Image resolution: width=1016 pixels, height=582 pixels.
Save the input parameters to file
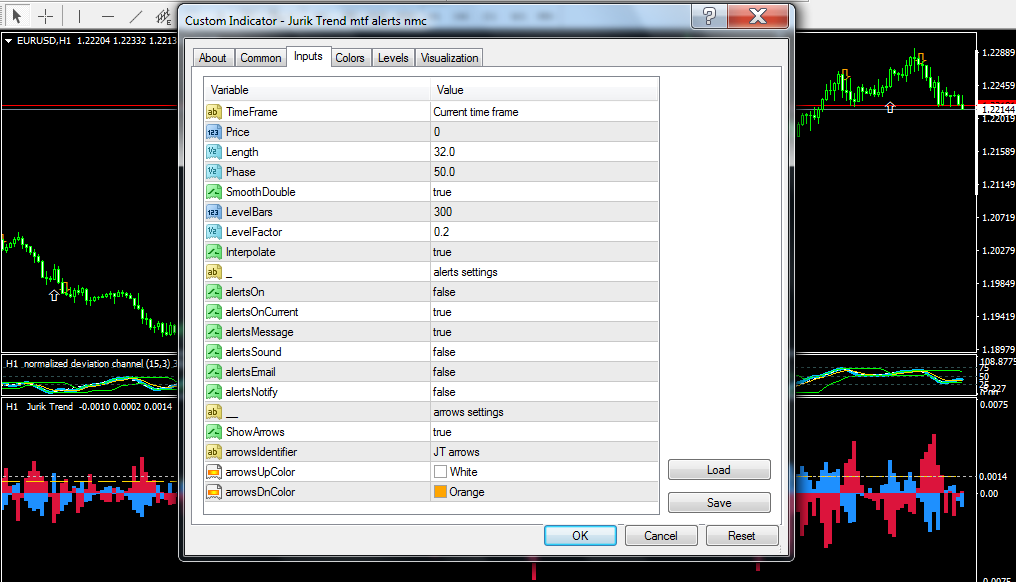point(719,502)
